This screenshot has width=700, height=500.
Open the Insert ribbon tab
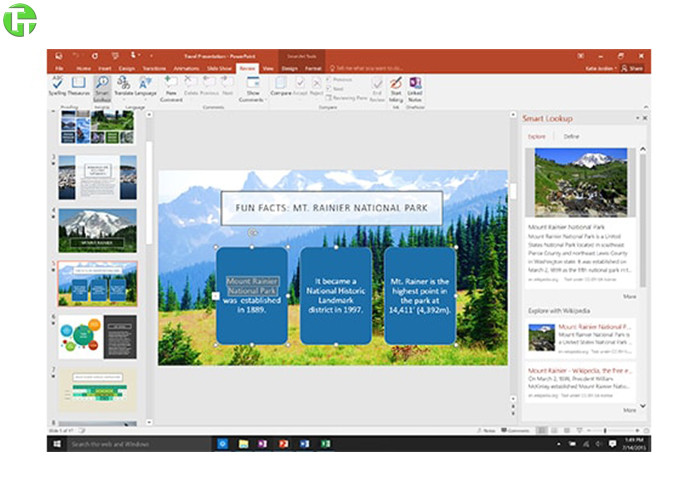click(105, 68)
